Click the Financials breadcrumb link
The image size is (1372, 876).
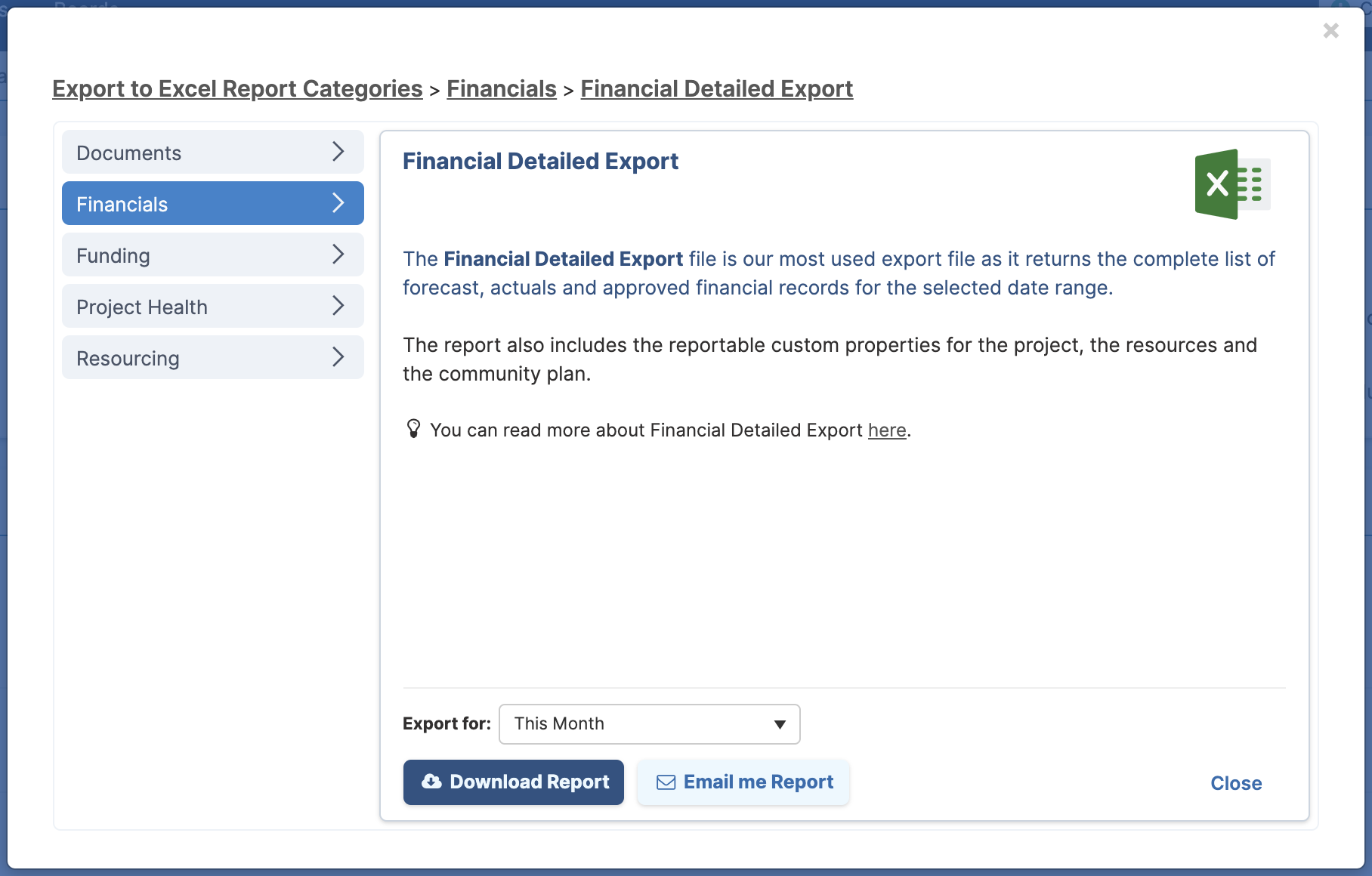(502, 88)
